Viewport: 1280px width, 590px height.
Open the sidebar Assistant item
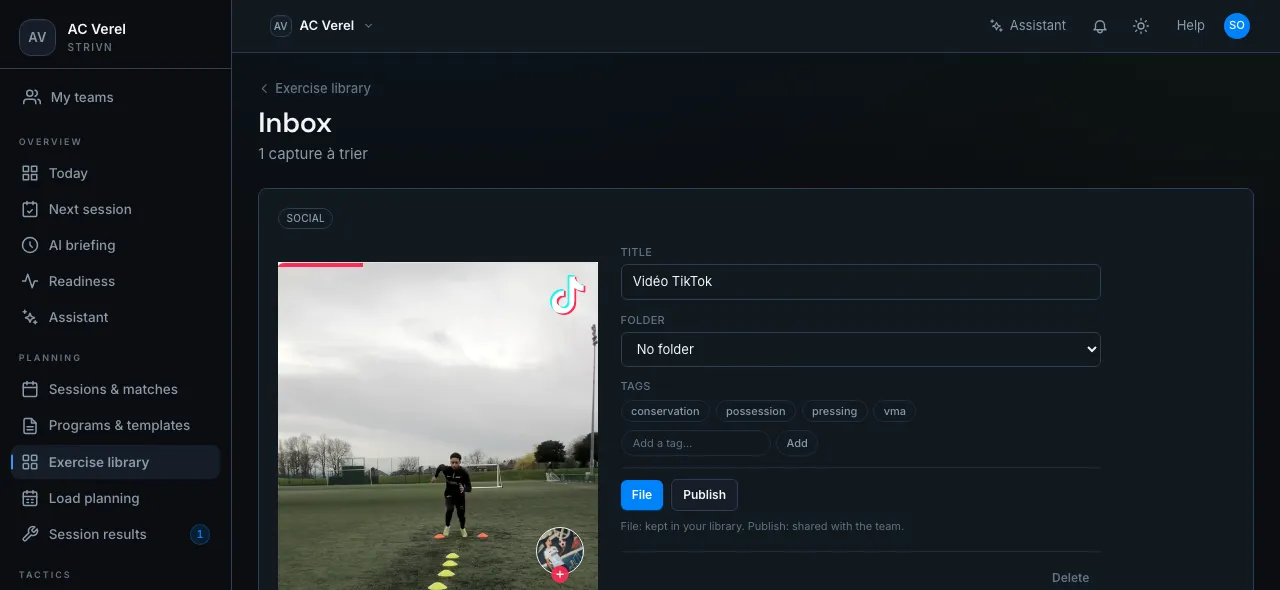116,317
